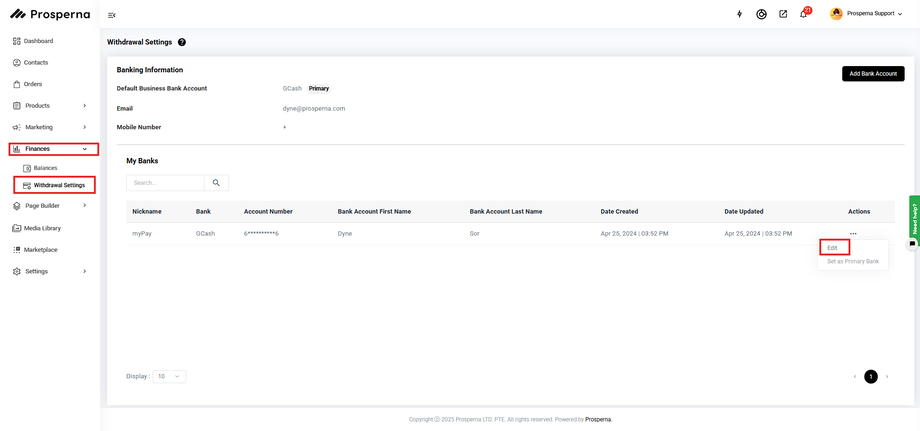Click the Add Bank Account button
This screenshot has height=431, width=920.
tap(873, 74)
